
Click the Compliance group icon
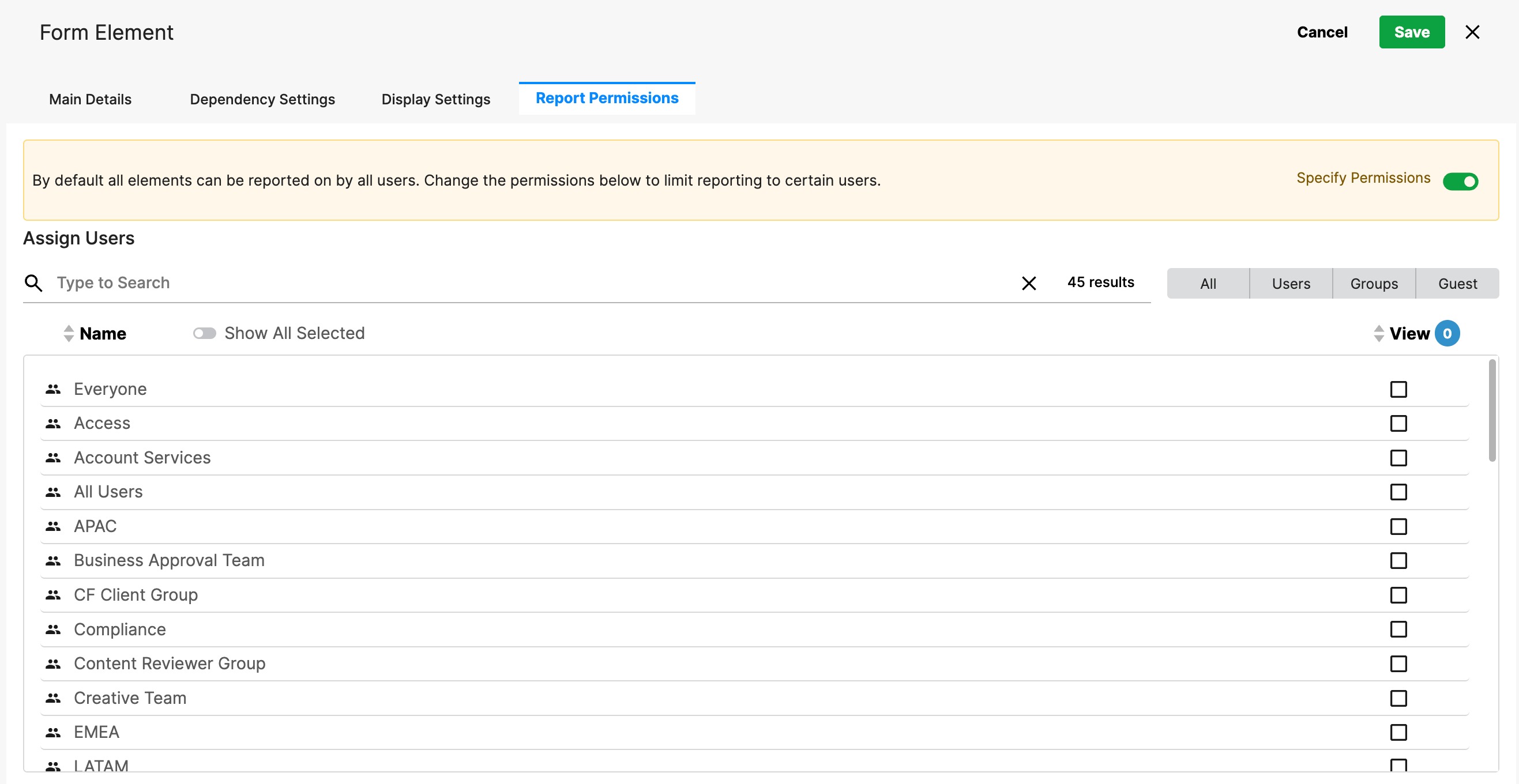[53, 629]
